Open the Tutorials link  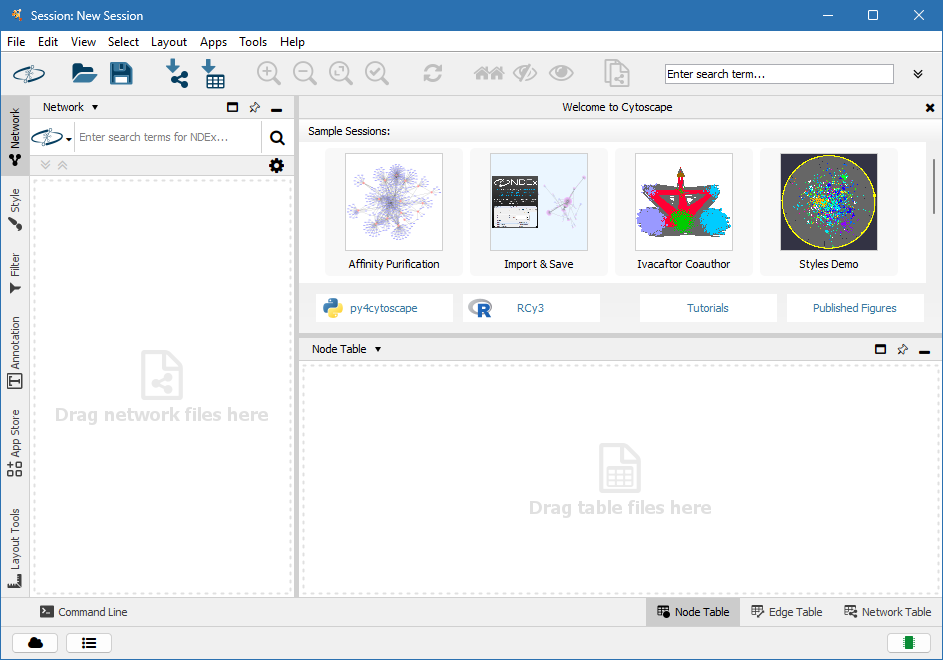[x=708, y=308]
